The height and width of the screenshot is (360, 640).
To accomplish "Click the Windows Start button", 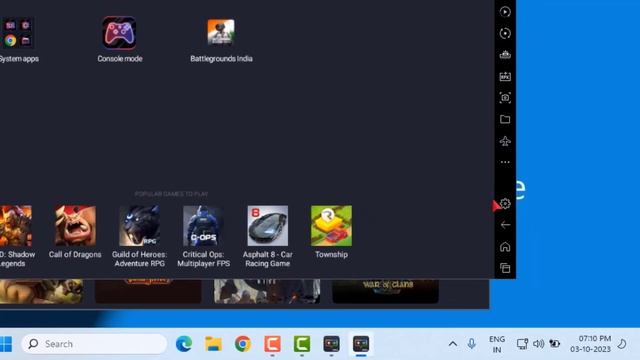I will (6, 344).
